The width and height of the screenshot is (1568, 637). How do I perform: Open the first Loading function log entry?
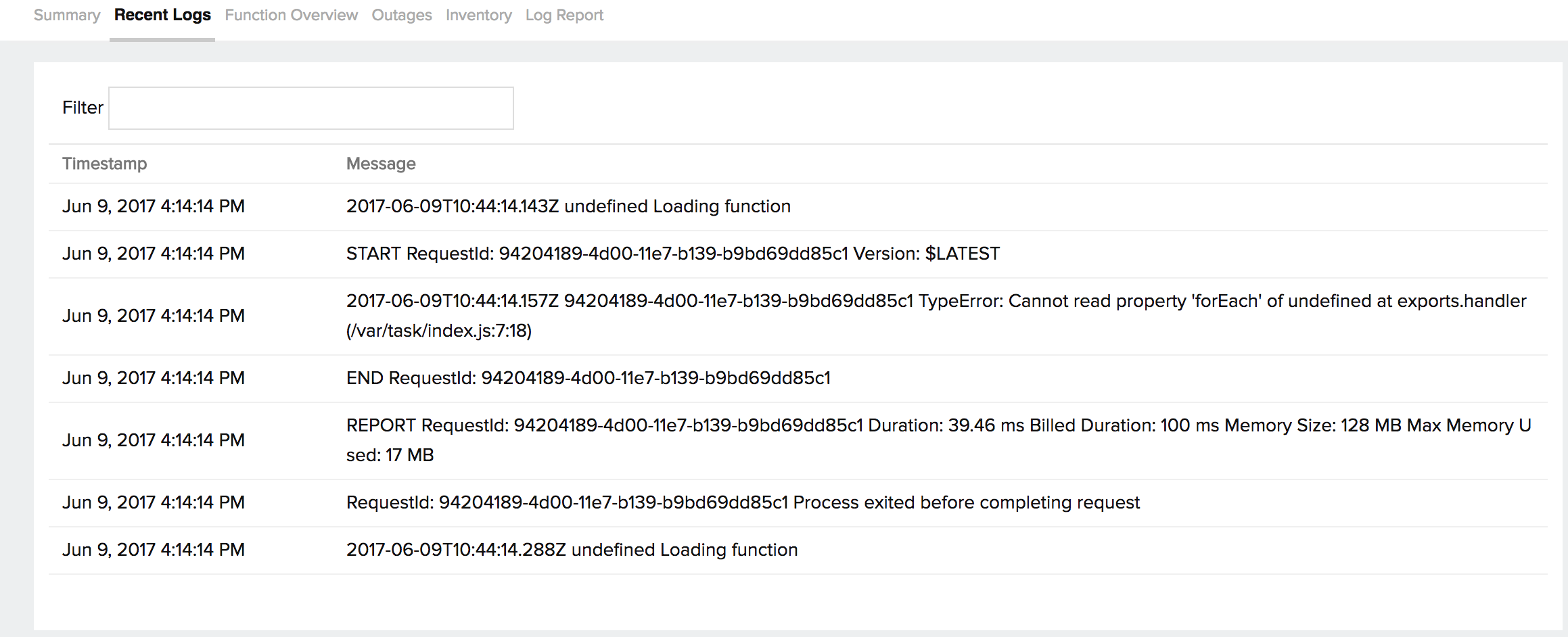[568, 206]
